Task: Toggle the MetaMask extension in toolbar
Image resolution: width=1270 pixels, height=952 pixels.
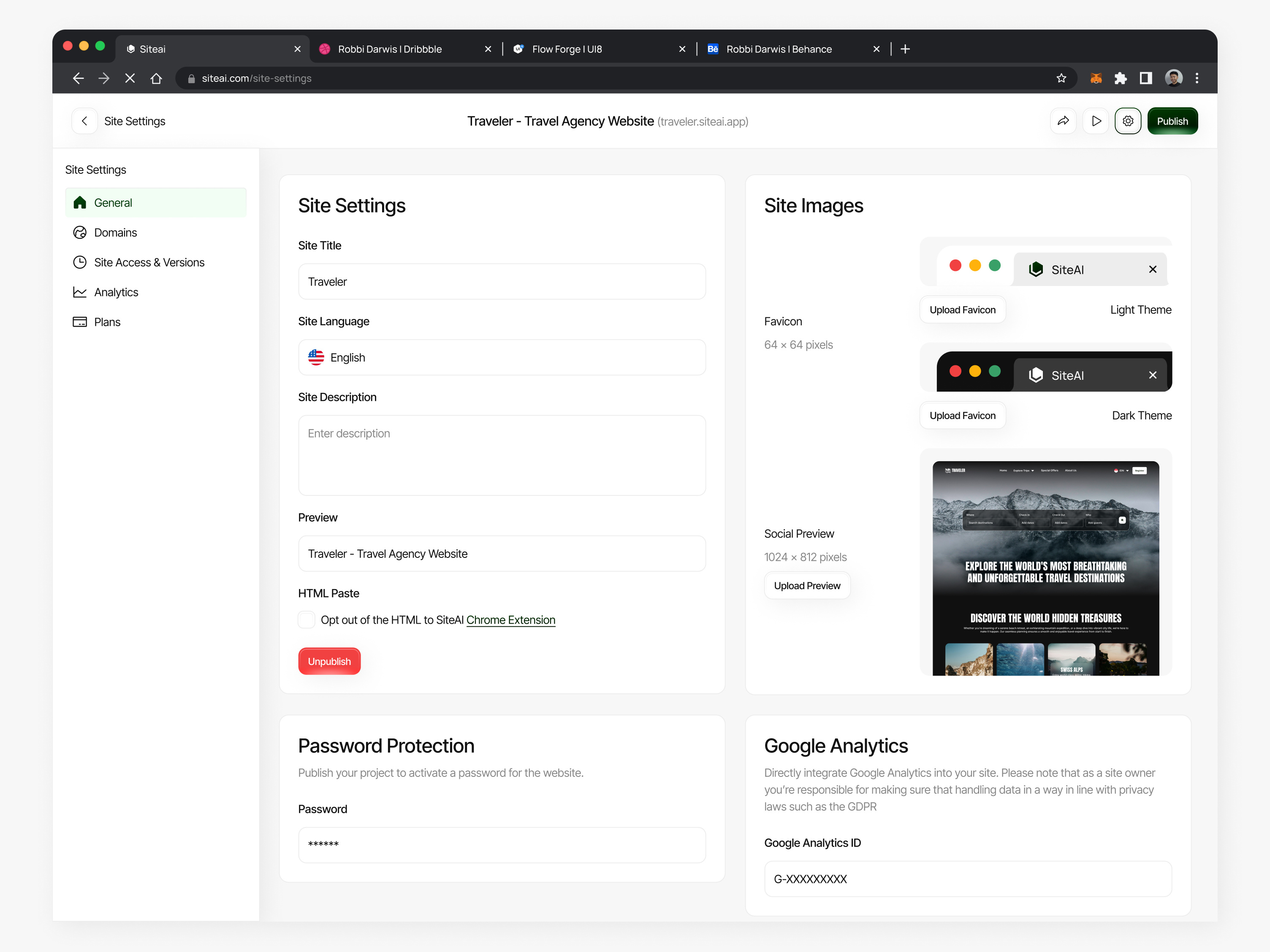Action: [1096, 78]
